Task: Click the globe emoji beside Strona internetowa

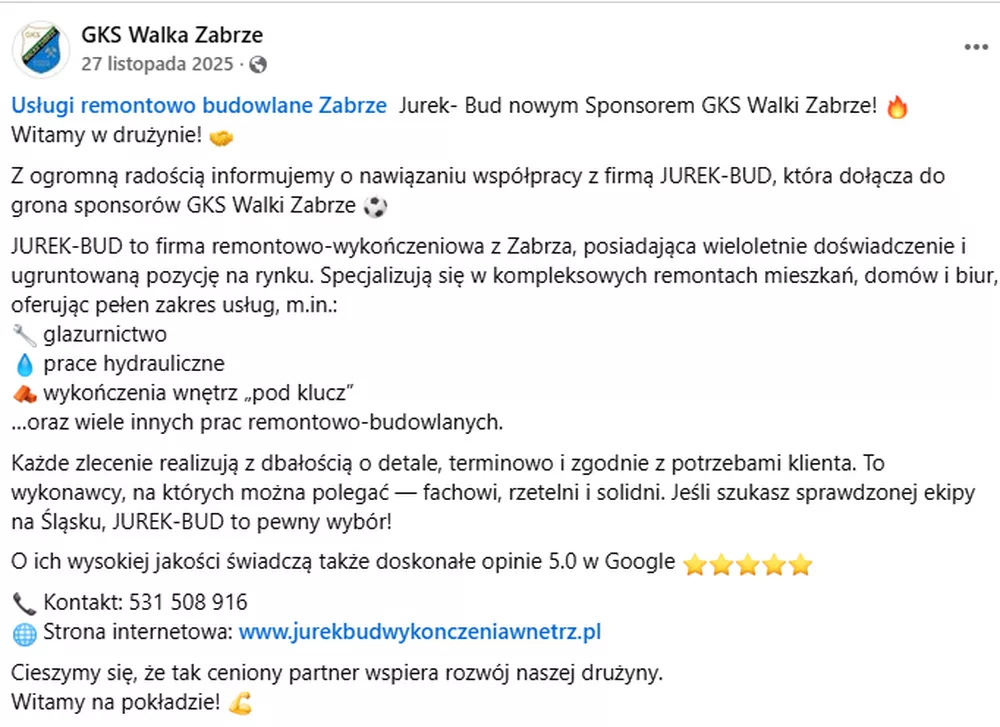Action: coord(24,632)
